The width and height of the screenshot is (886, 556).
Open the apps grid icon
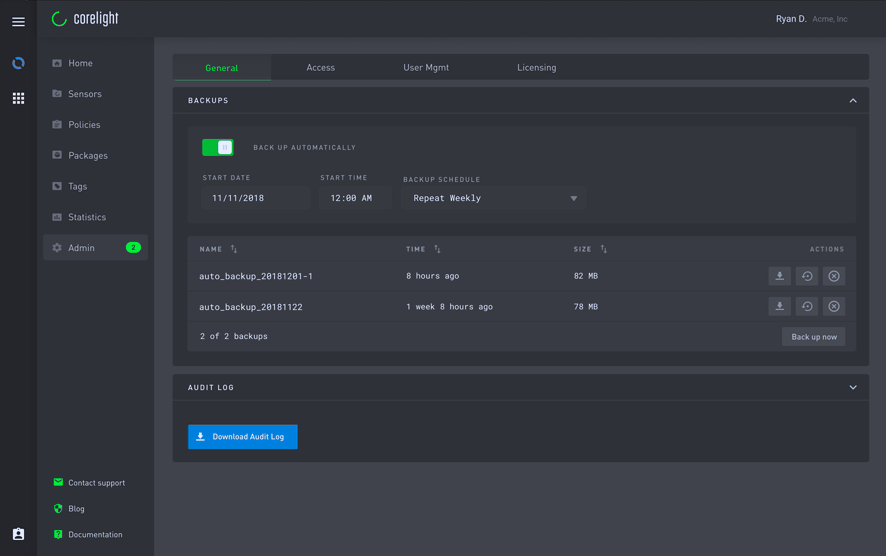[18, 98]
